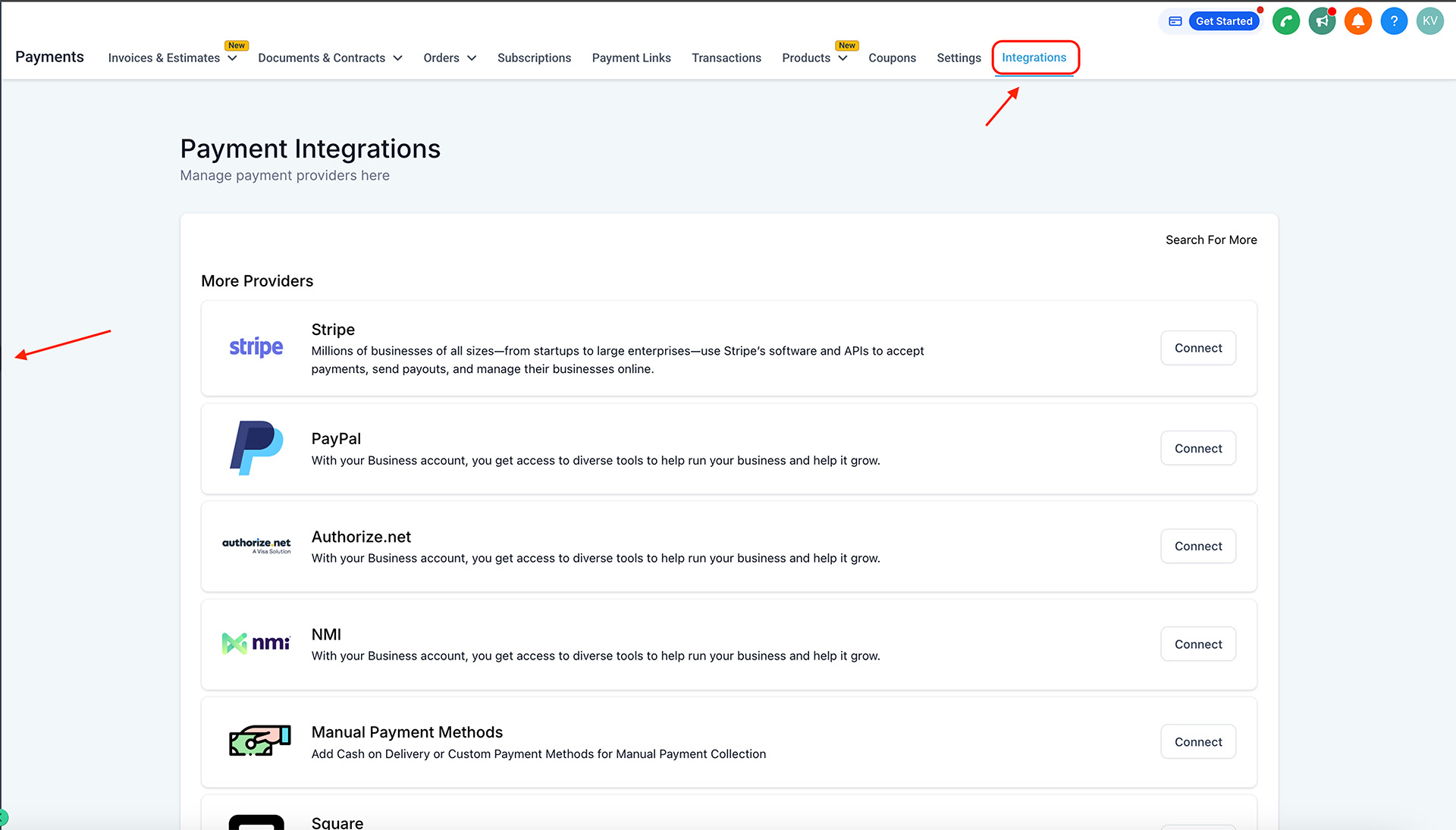Click the card icon beside Get Started

click(1175, 21)
